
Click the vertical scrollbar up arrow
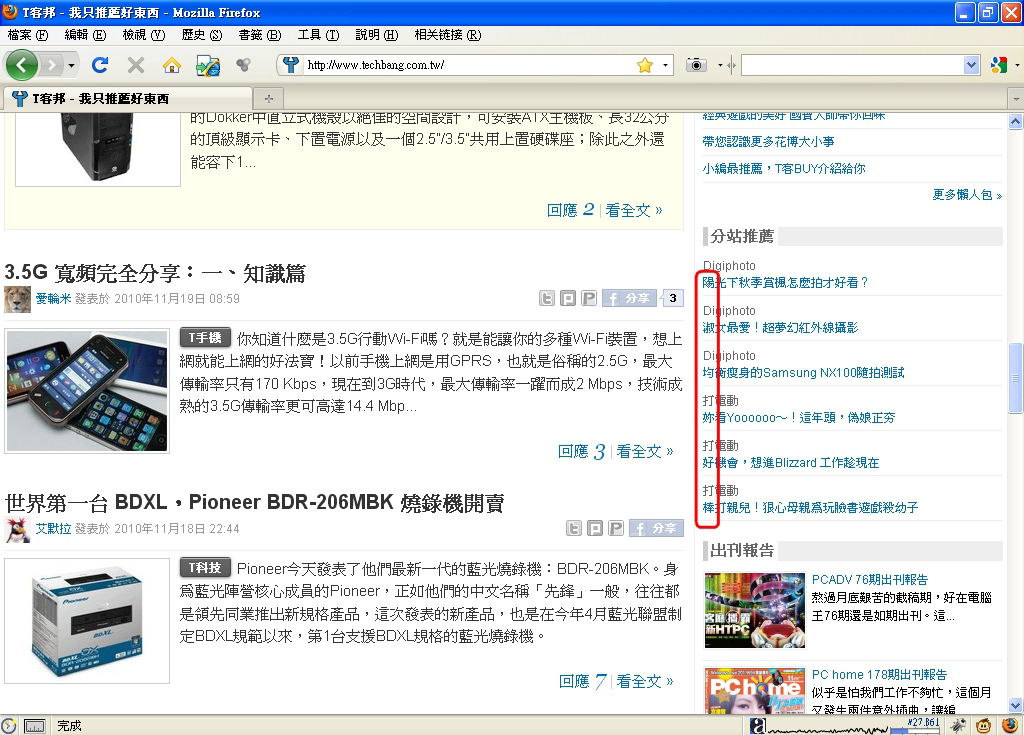click(x=1016, y=122)
